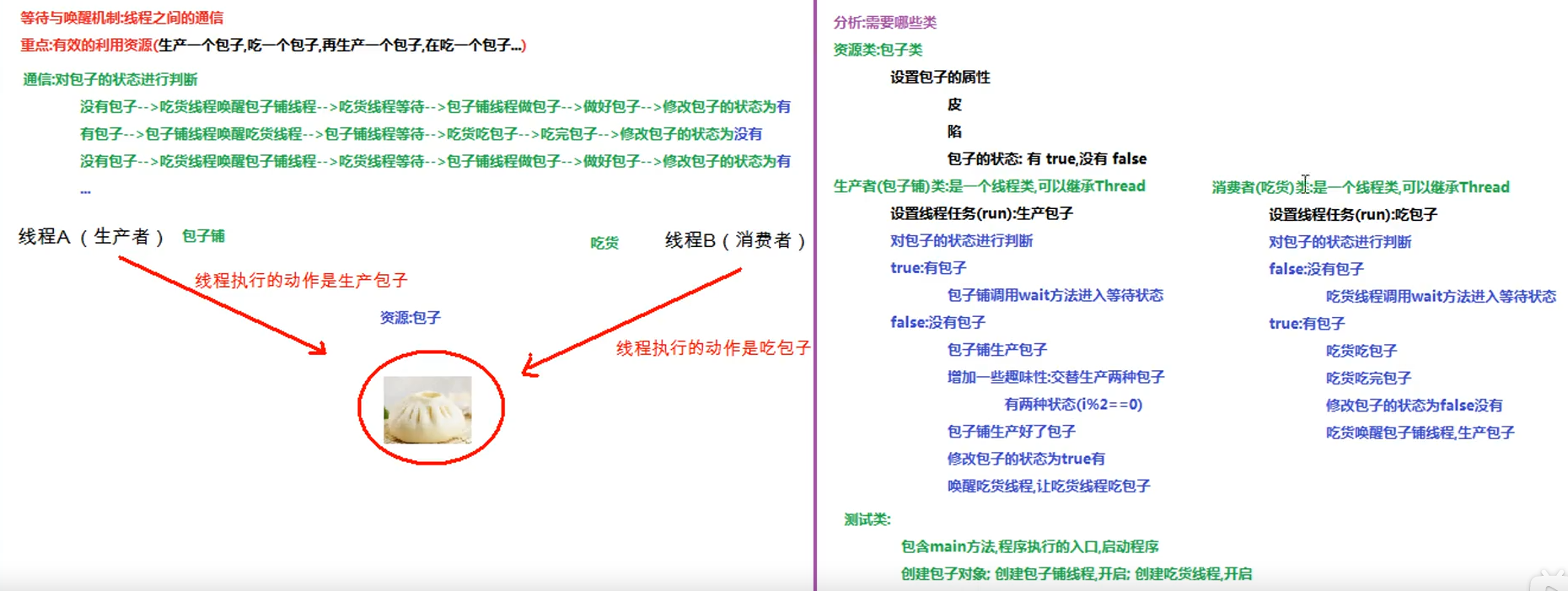The height and width of the screenshot is (591, 1568).
Task: Click the blue label "资源:包子"
Action: (x=410, y=318)
